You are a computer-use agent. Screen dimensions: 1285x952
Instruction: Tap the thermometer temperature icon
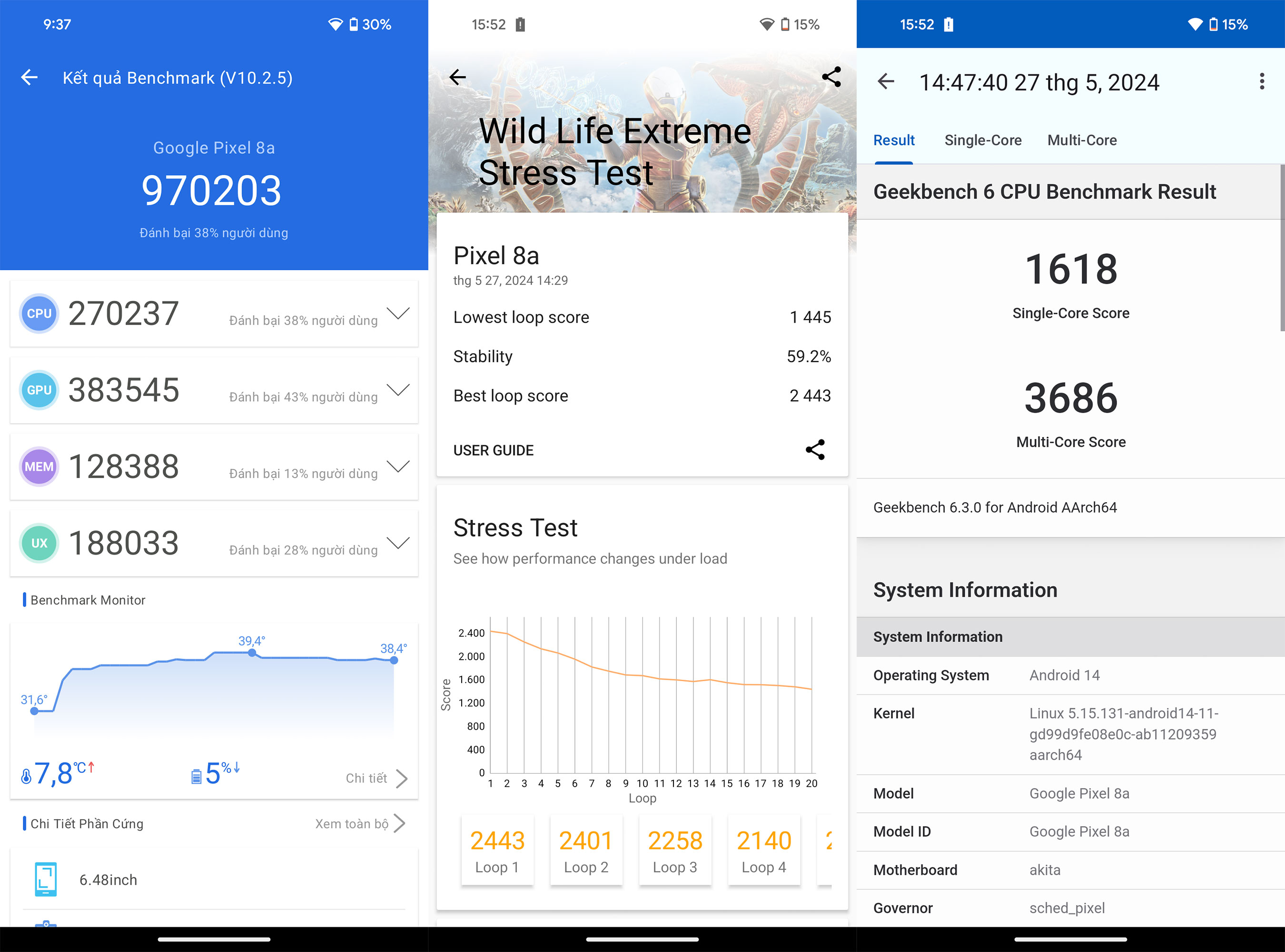point(26,777)
